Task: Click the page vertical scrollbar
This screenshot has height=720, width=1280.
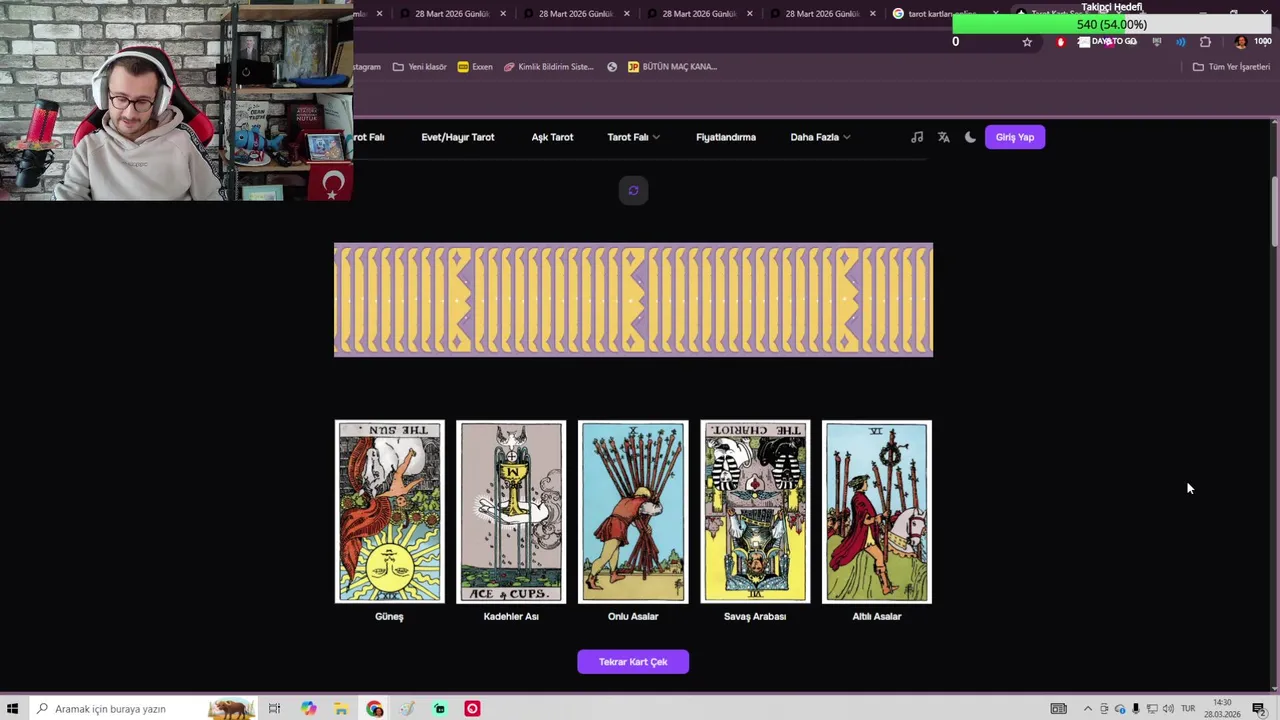Action: 1274,211
